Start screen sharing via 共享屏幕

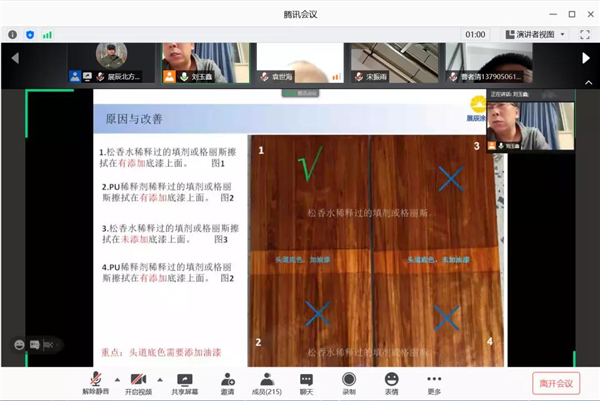(x=184, y=383)
